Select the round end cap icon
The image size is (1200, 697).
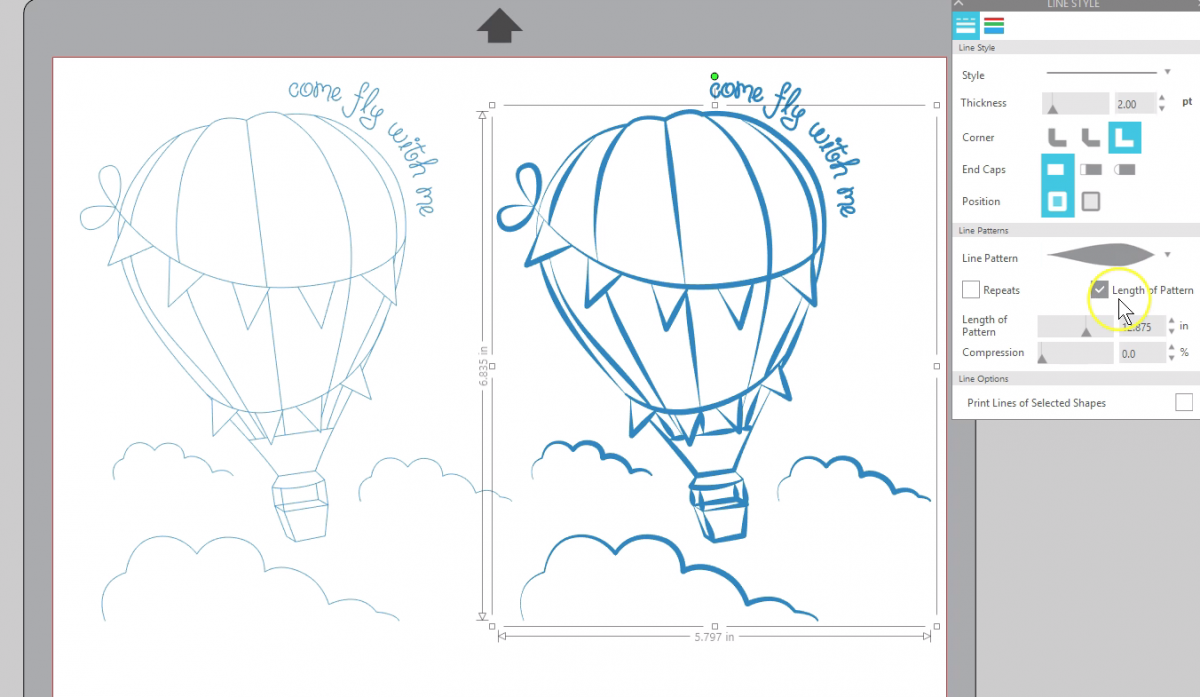pos(1125,170)
